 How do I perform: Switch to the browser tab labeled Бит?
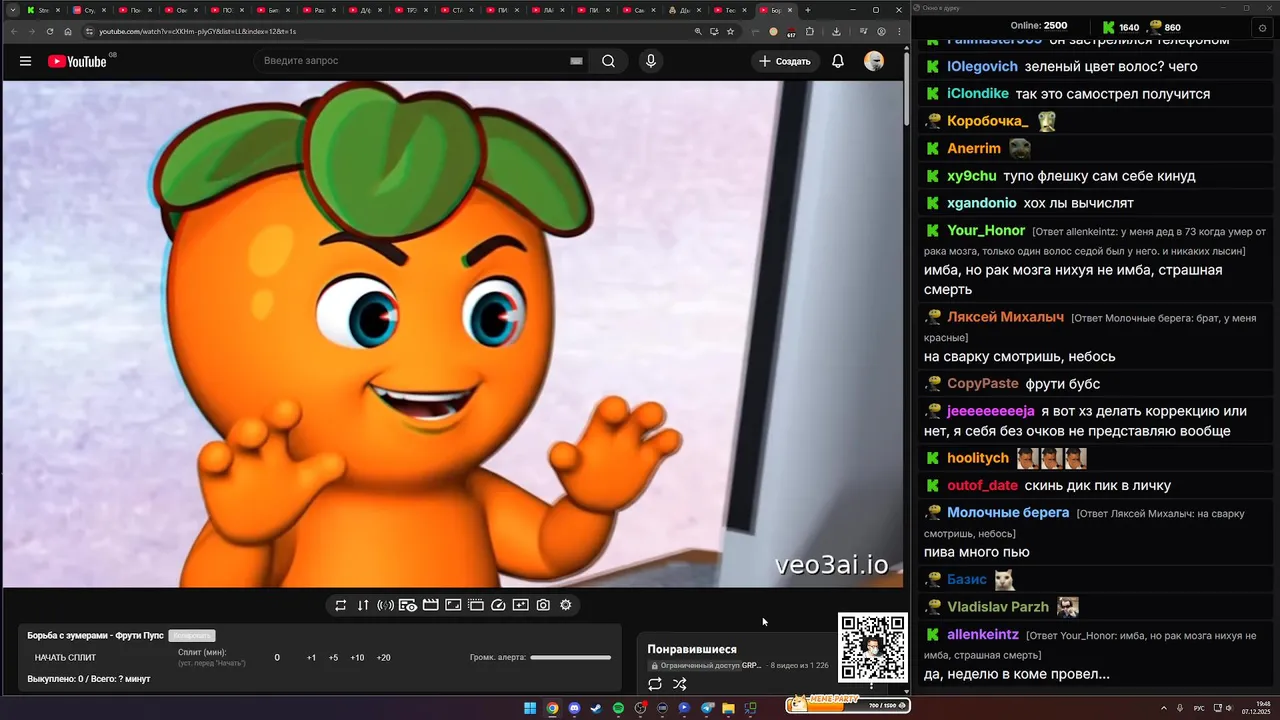click(x=273, y=10)
